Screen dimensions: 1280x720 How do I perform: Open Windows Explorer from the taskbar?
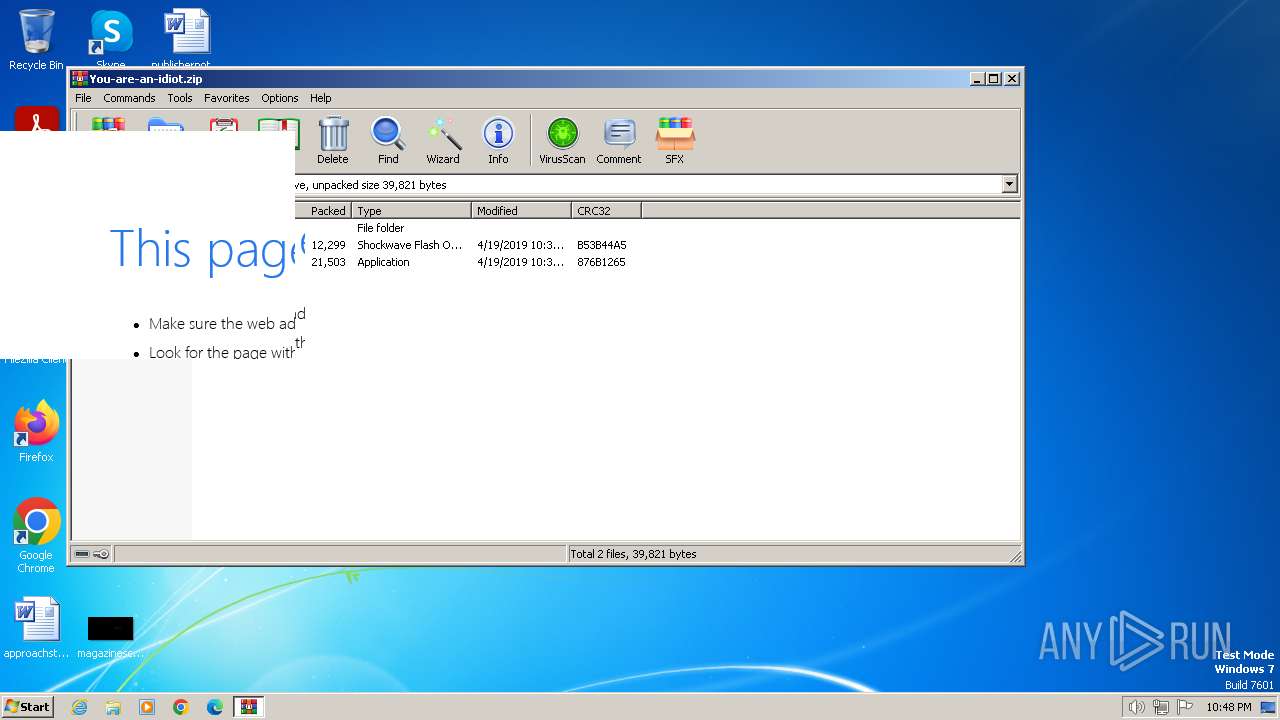pos(113,707)
